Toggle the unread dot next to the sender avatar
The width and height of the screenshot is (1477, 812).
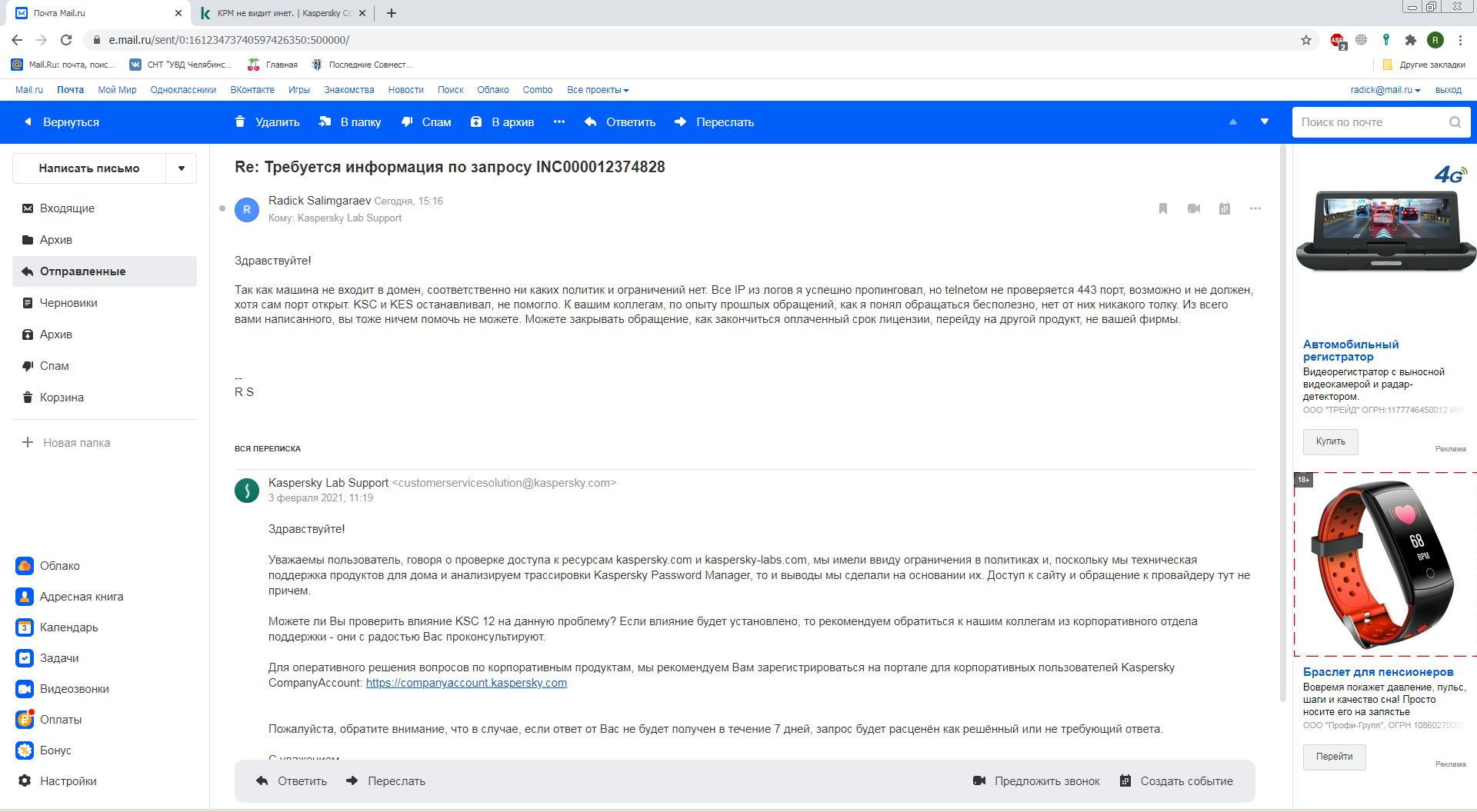pyautogui.click(x=222, y=208)
